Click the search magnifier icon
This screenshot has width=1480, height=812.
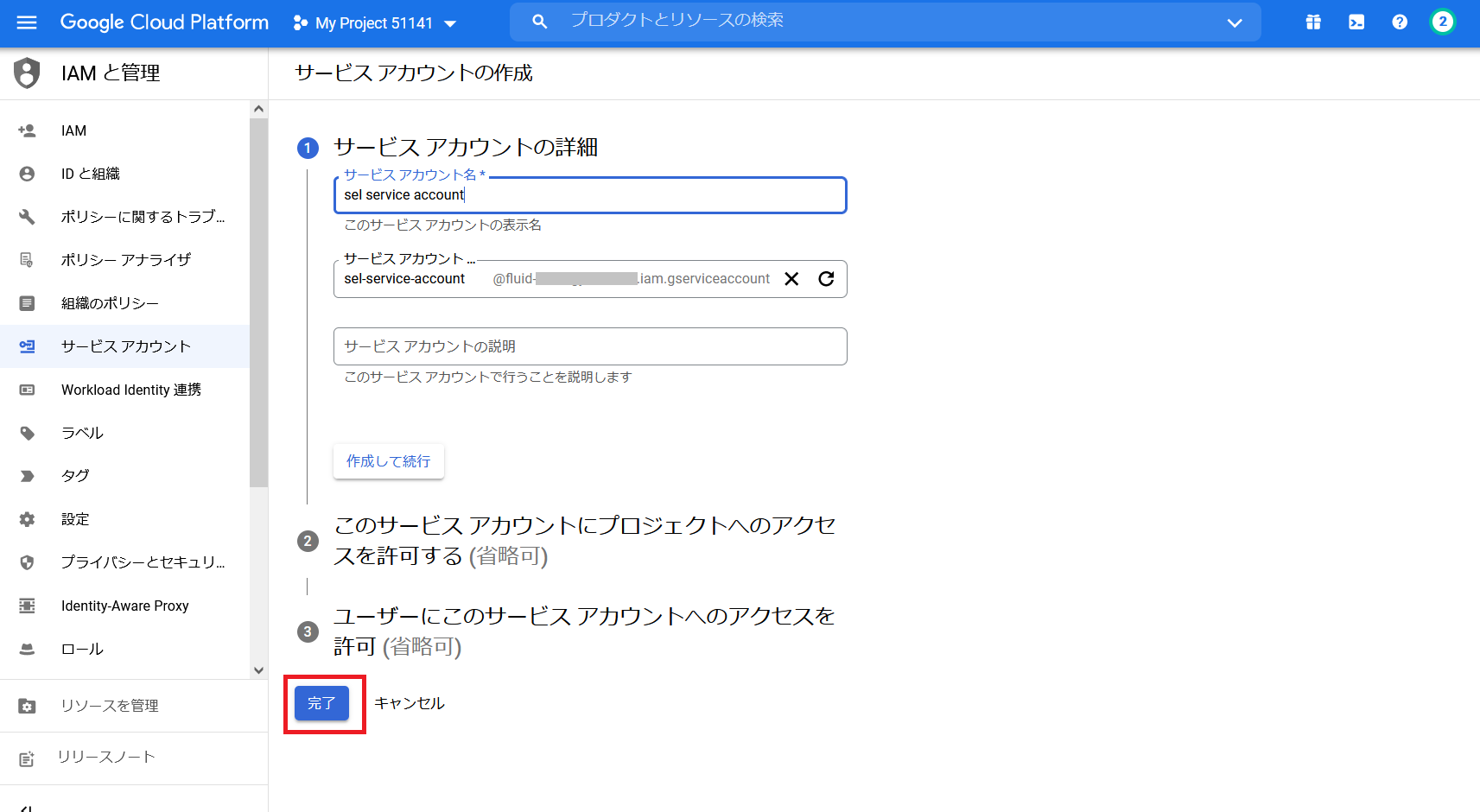[539, 22]
